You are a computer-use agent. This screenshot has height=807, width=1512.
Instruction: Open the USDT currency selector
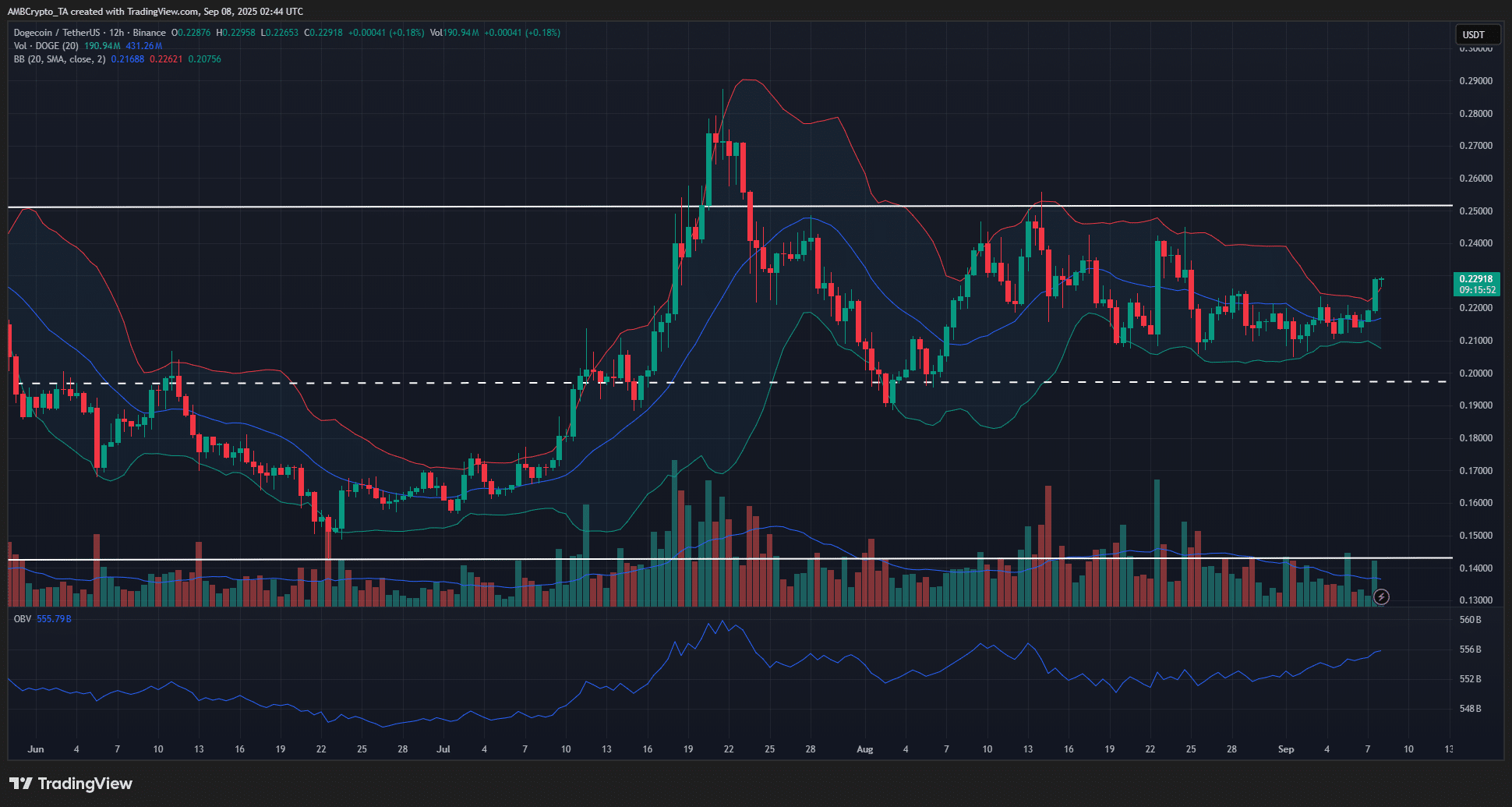[1477, 34]
